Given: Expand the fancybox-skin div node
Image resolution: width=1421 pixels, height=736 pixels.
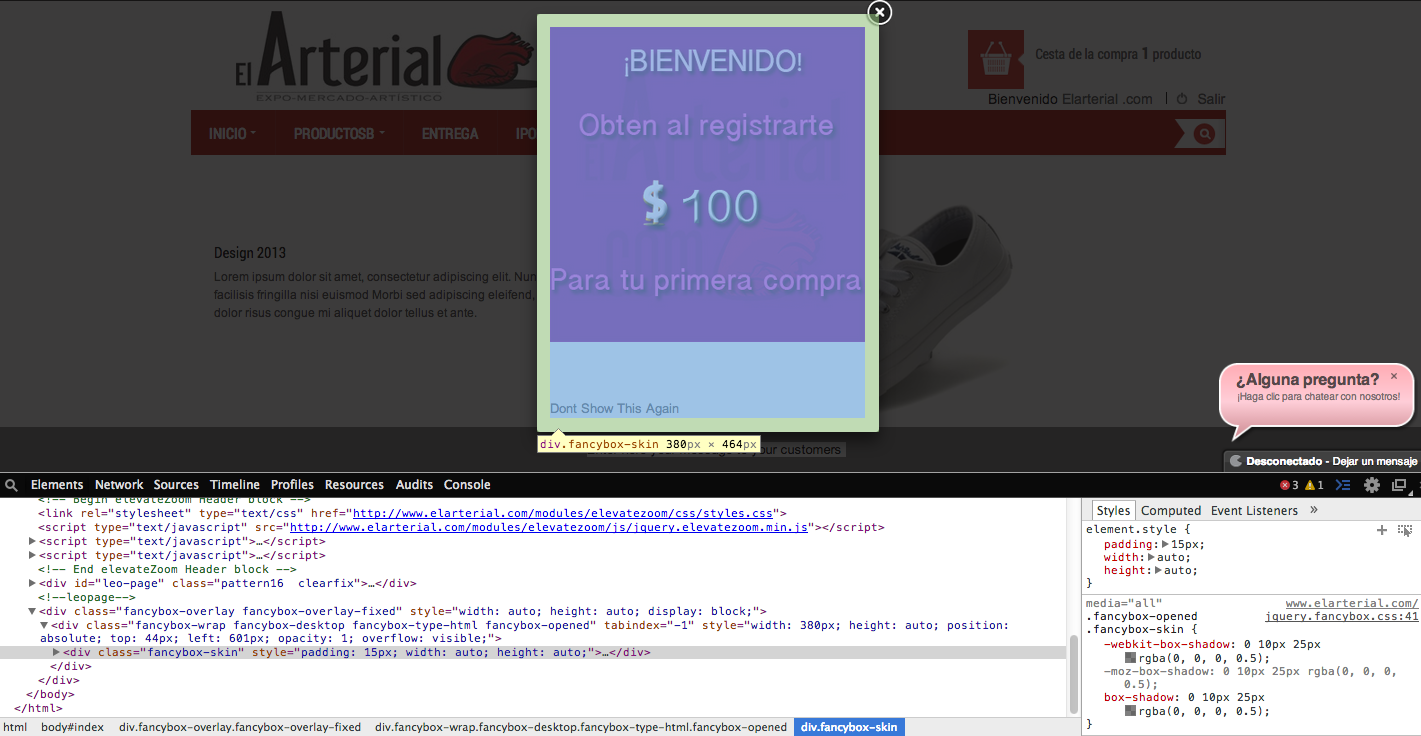Looking at the screenshot, I should (x=57, y=652).
